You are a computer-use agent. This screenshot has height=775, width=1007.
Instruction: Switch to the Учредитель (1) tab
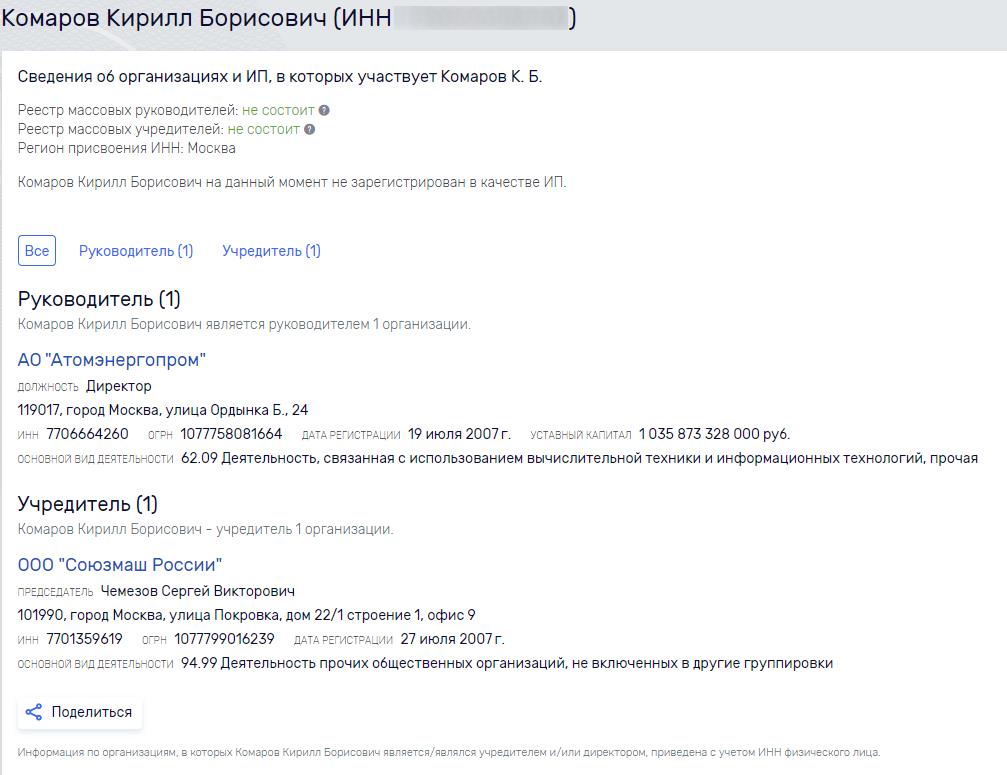tap(272, 251)
